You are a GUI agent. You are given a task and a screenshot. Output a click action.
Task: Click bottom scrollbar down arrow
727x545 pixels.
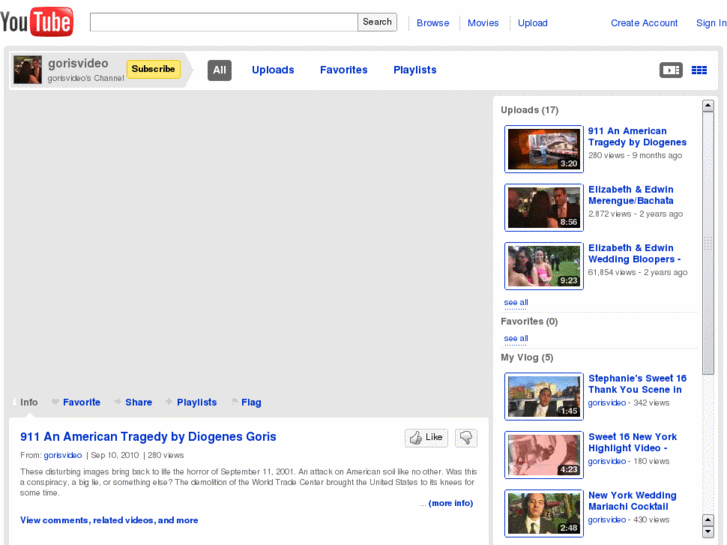[x=708, y=532]
